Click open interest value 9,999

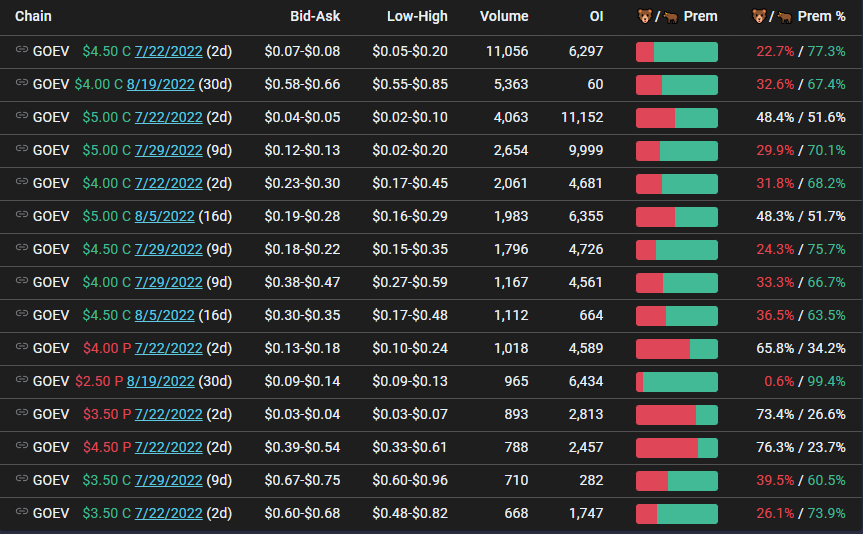tap(586, 150)
